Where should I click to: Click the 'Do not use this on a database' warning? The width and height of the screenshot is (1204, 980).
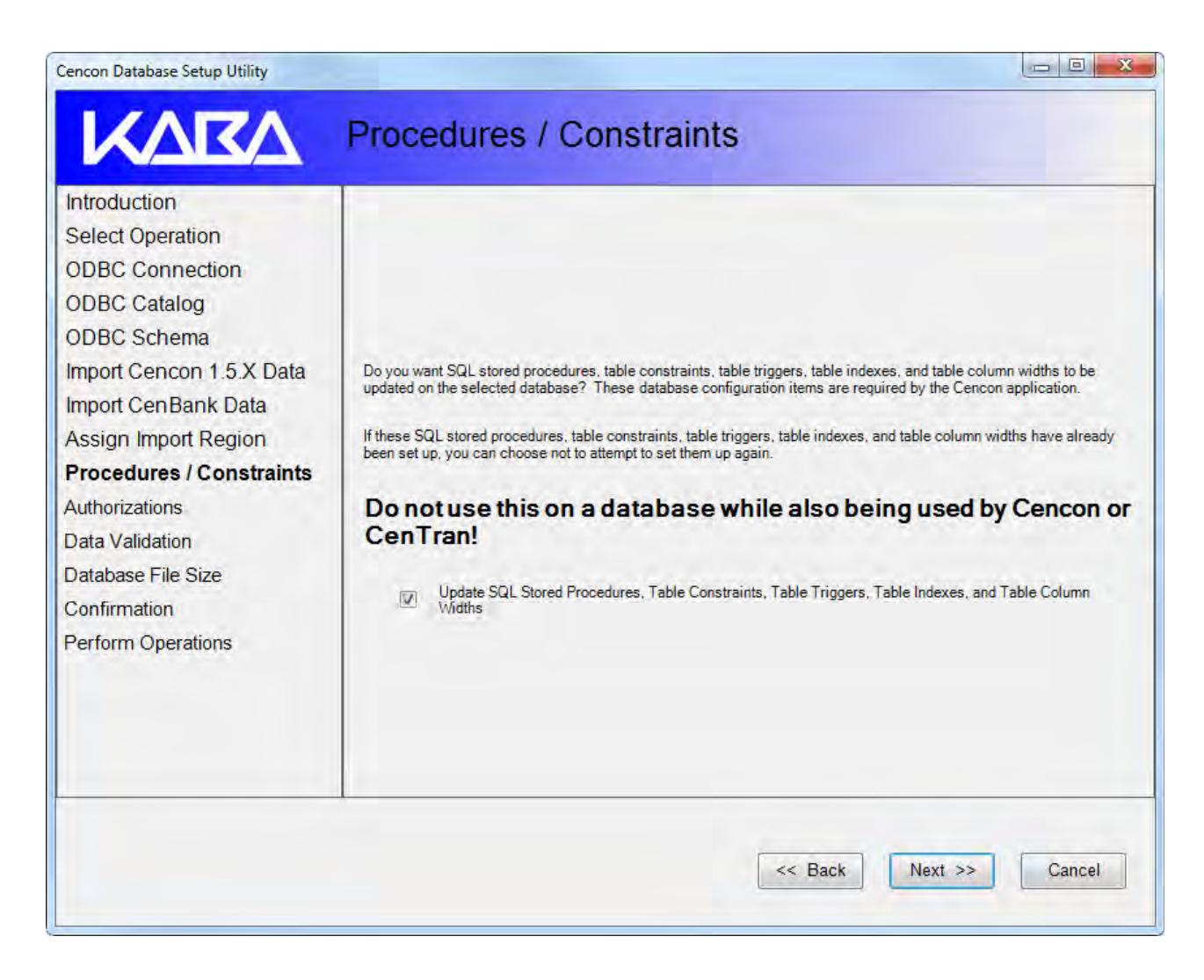click(x=747, y=522)
